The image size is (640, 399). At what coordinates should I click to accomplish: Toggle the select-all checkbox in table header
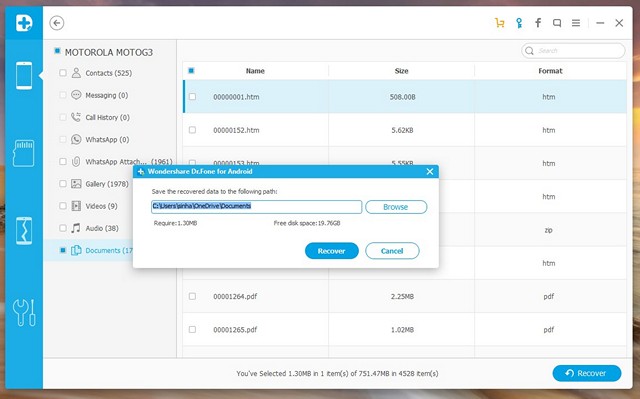coord(191,71)
